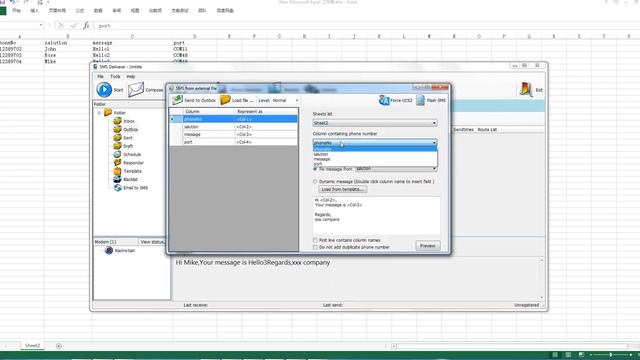Image resolution: width=640 pixels, height=360 pixels.
Task: Select the 'port' row in column grid
Action: [x=233, y=142]
